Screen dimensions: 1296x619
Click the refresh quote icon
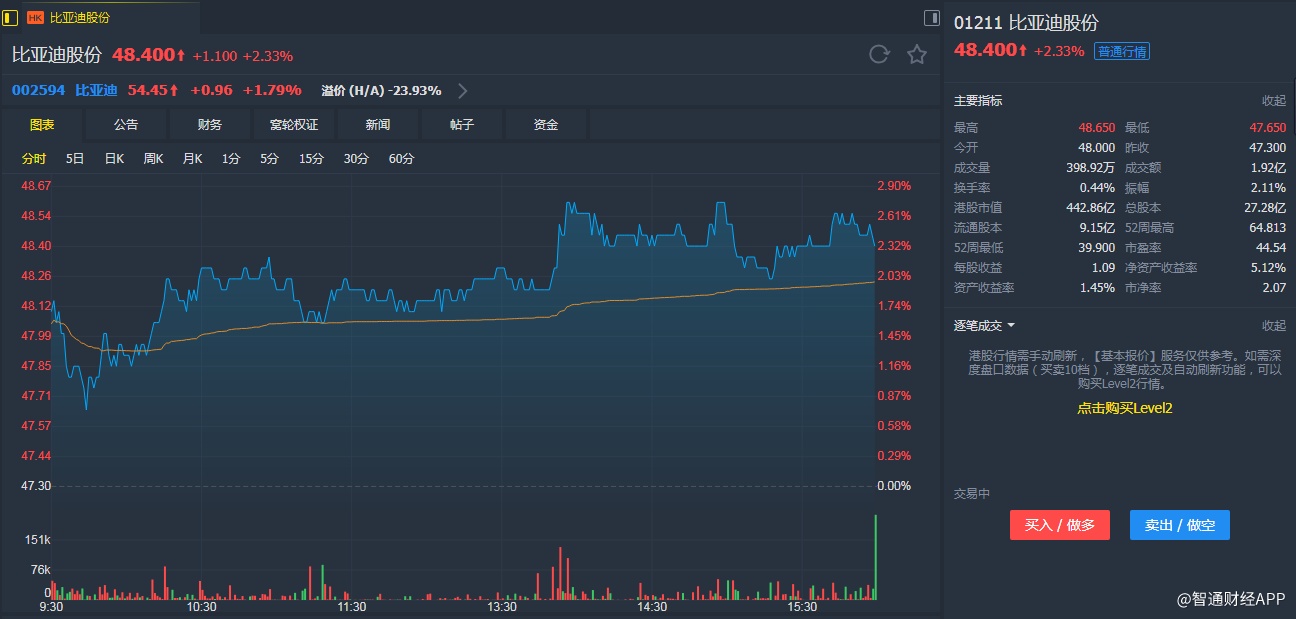(879, 55)
